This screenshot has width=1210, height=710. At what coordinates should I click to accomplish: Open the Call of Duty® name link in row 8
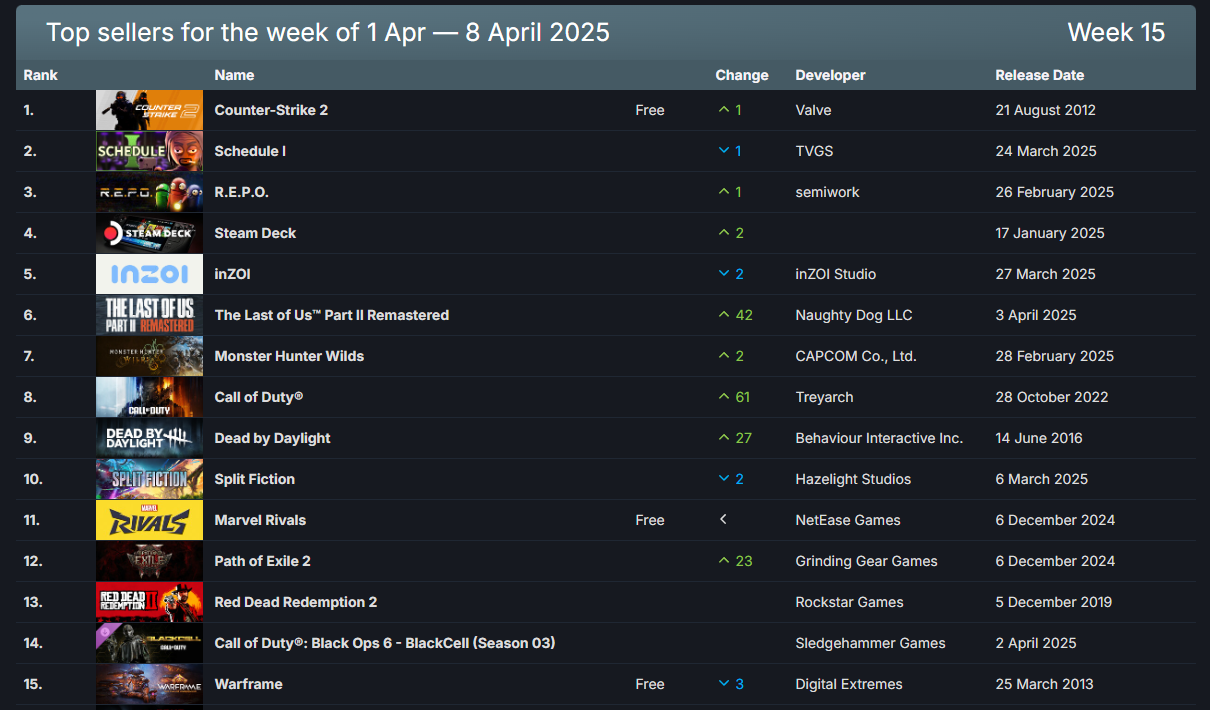click(259, 397)
